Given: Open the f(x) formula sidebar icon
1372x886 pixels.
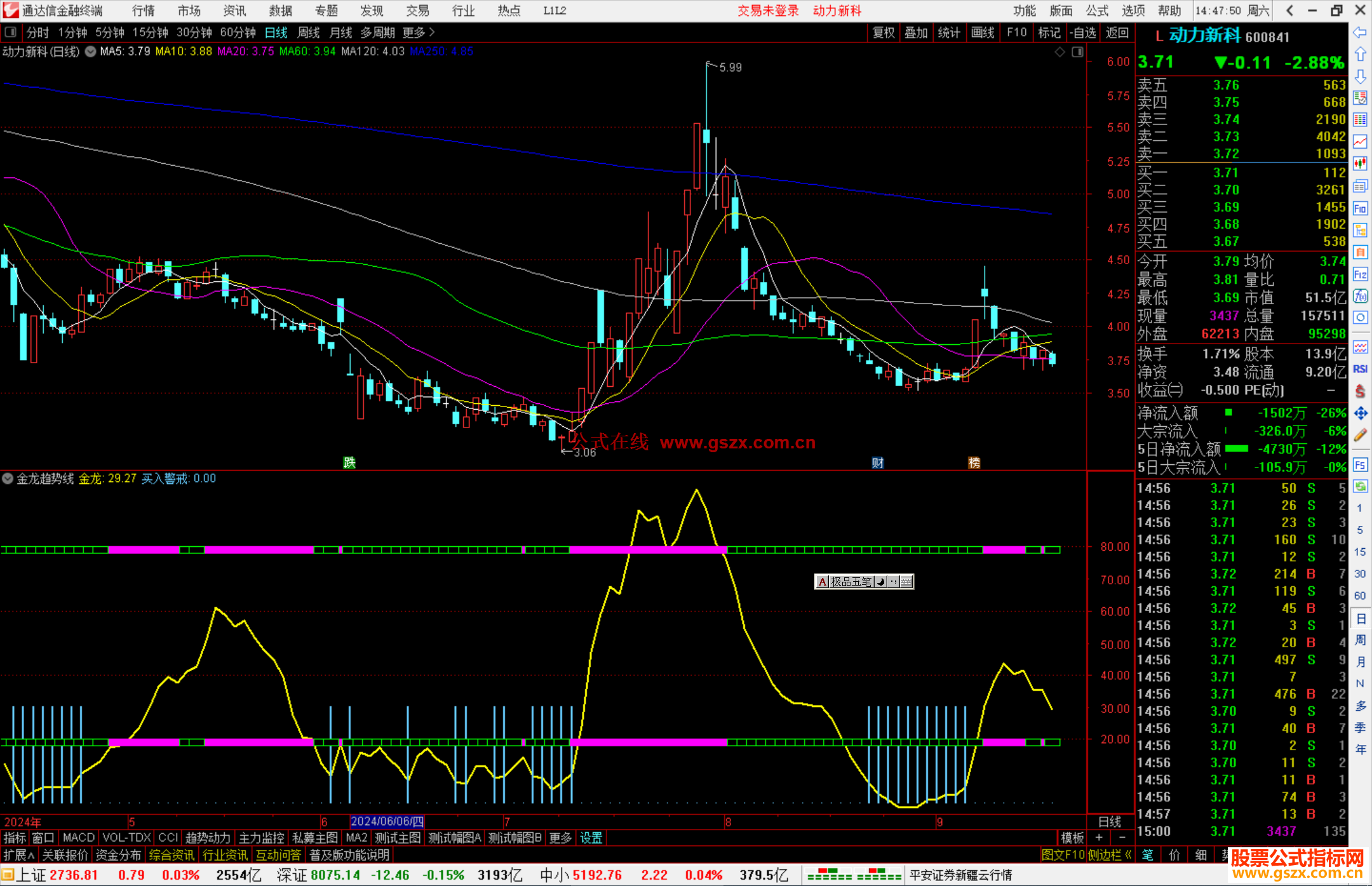Looking at the screenshot, I should 1360,296.
